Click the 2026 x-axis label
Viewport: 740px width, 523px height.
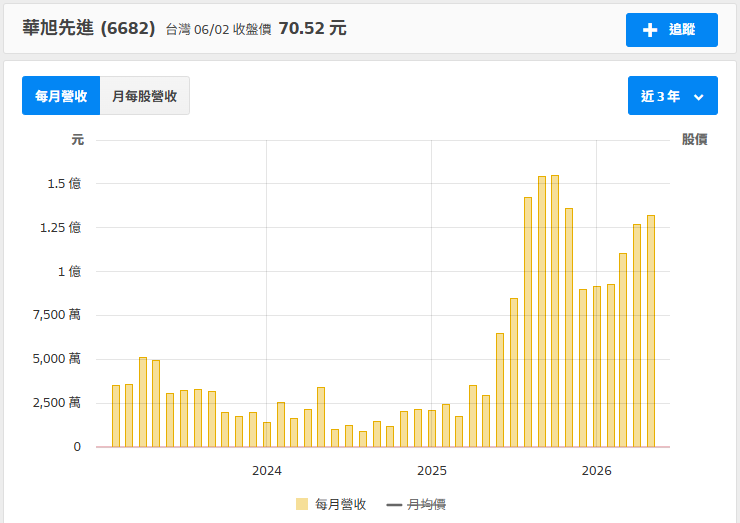pos(596,471)
